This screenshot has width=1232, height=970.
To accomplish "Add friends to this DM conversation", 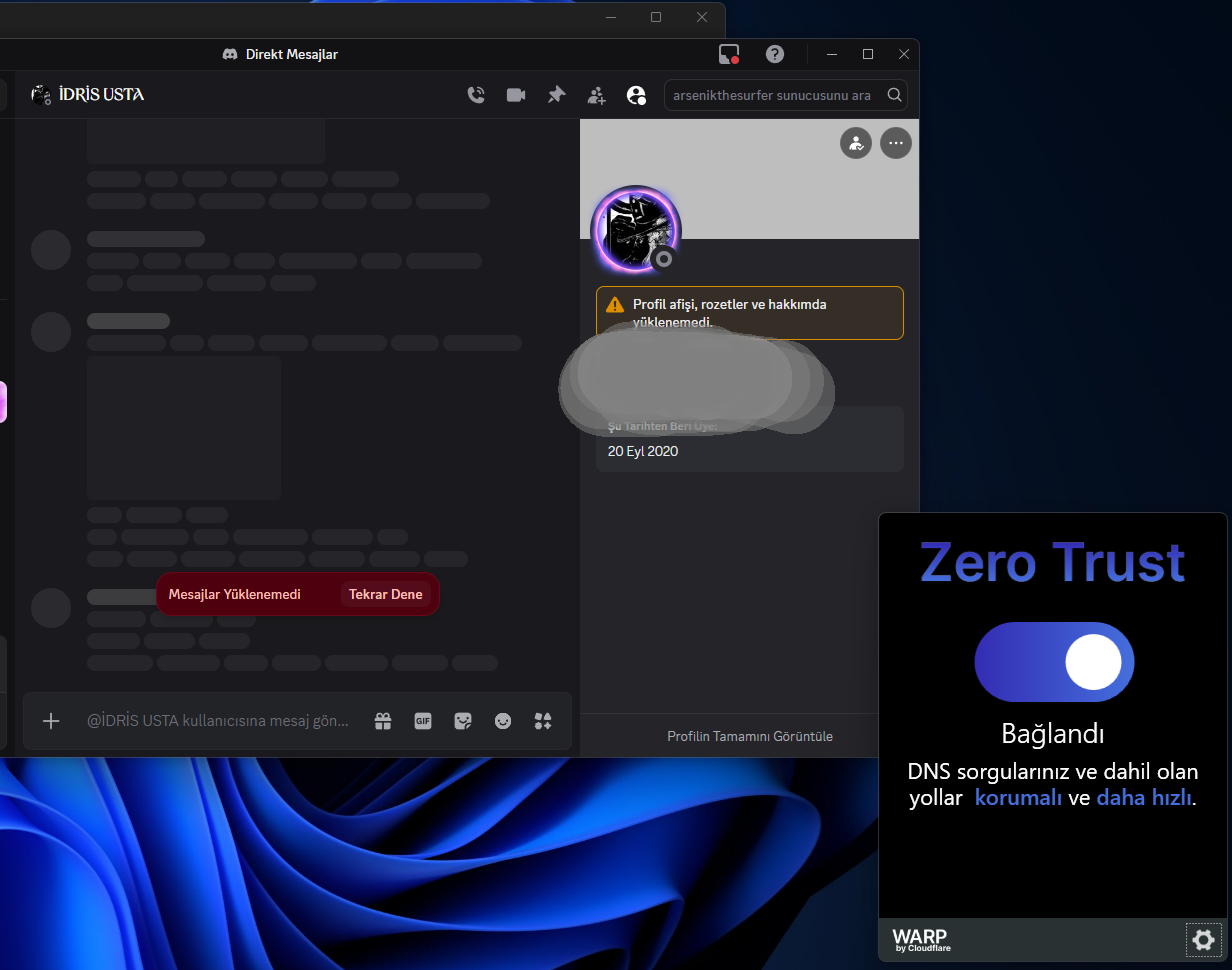I will (596, 94).
